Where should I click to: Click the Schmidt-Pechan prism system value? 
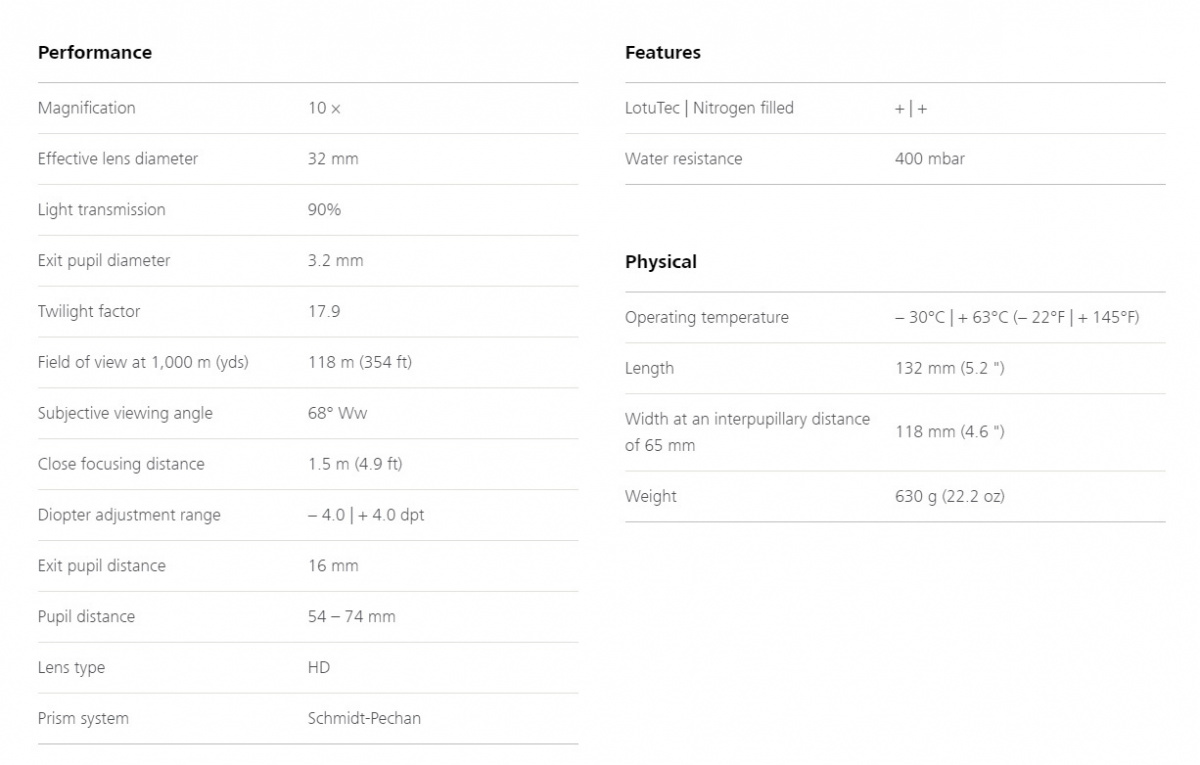pos(364,719)
